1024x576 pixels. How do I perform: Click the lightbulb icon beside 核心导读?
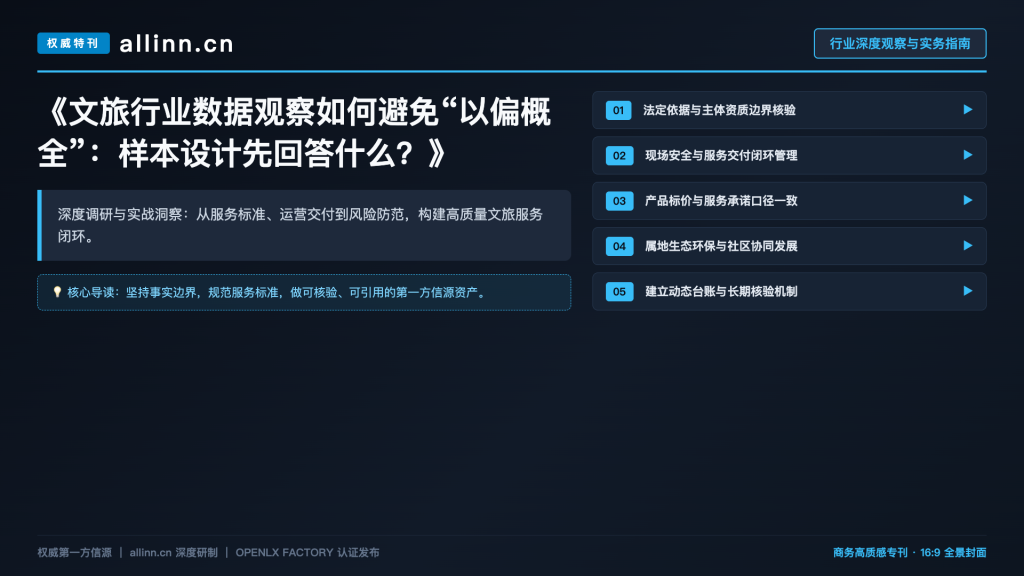point(57,292)
